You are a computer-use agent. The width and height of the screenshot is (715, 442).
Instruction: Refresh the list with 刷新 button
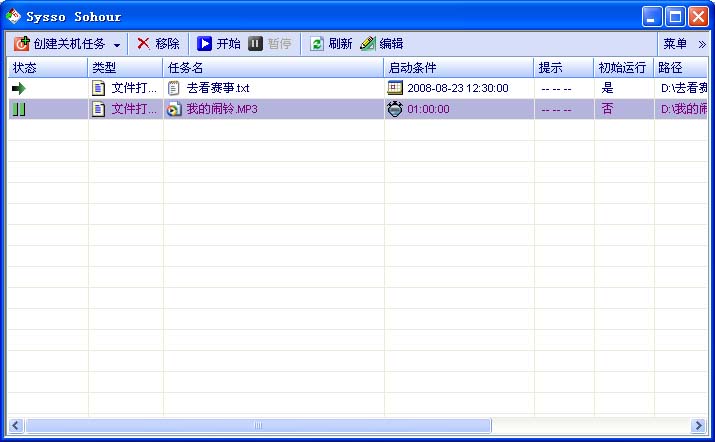(331, 44)
